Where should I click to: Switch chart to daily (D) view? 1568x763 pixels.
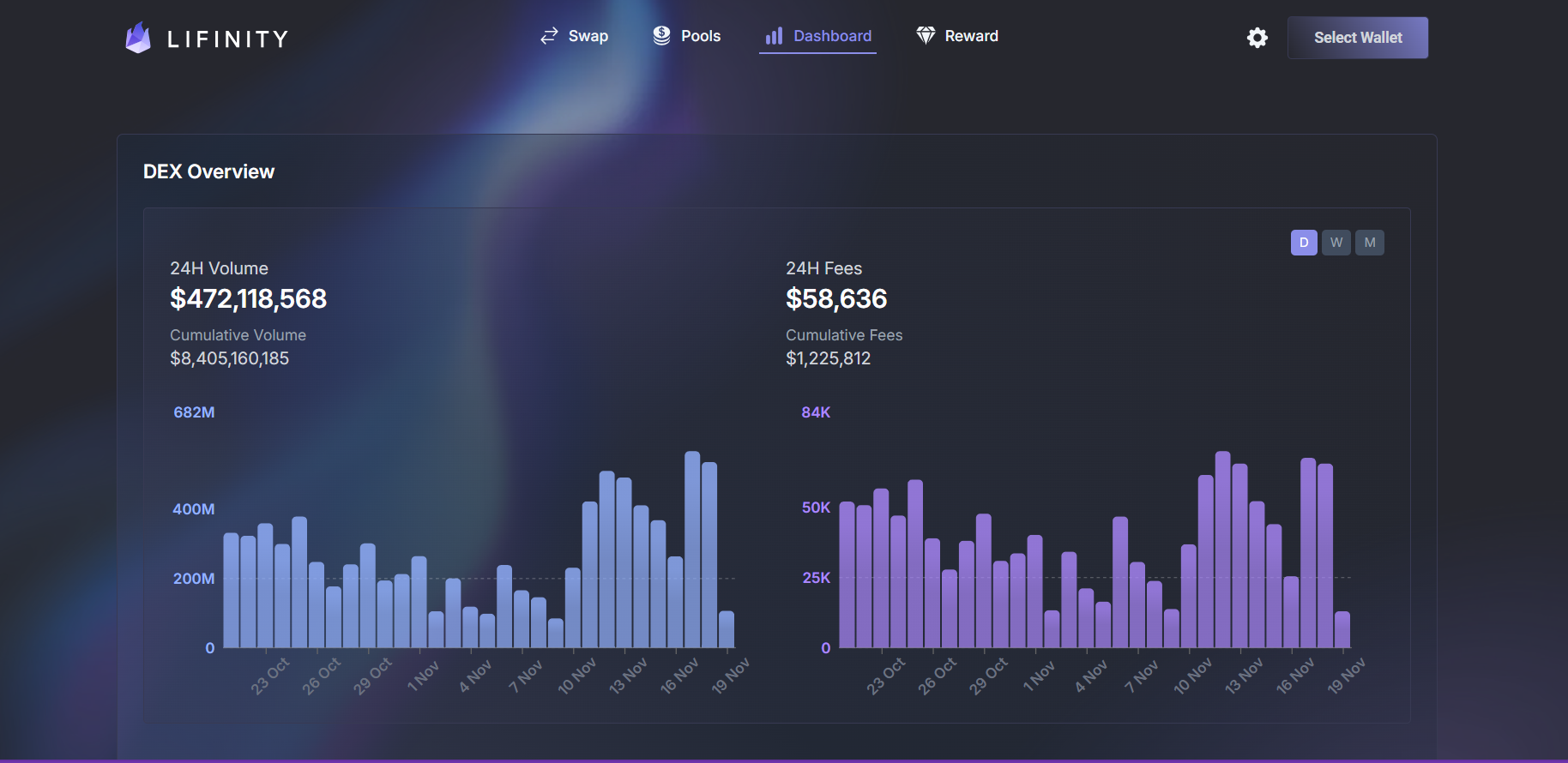pos(1304,243)
